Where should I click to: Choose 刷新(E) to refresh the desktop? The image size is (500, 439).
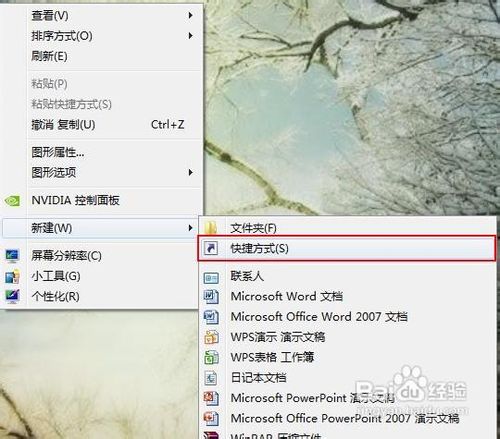(101, 56)
